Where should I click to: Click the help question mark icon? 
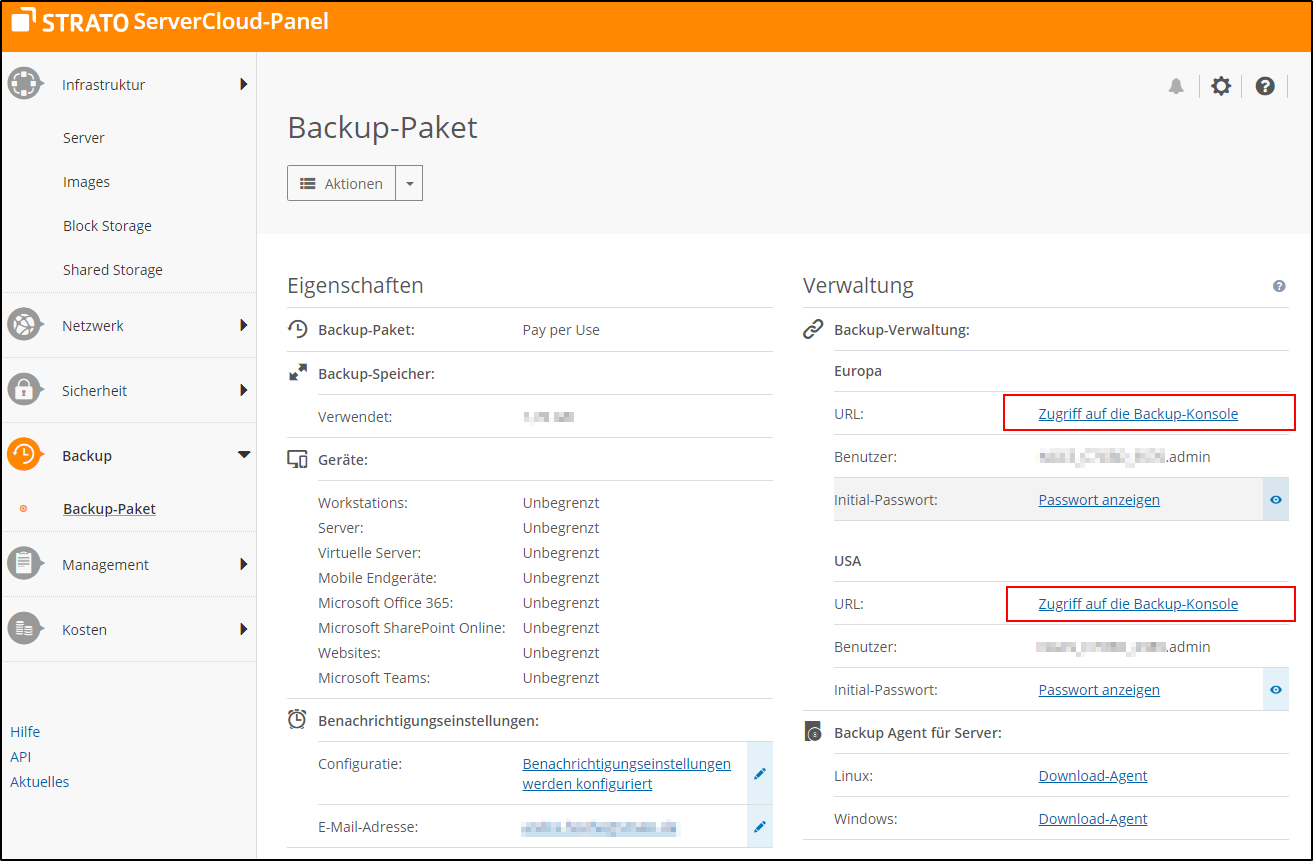(x=1265, y=86)
